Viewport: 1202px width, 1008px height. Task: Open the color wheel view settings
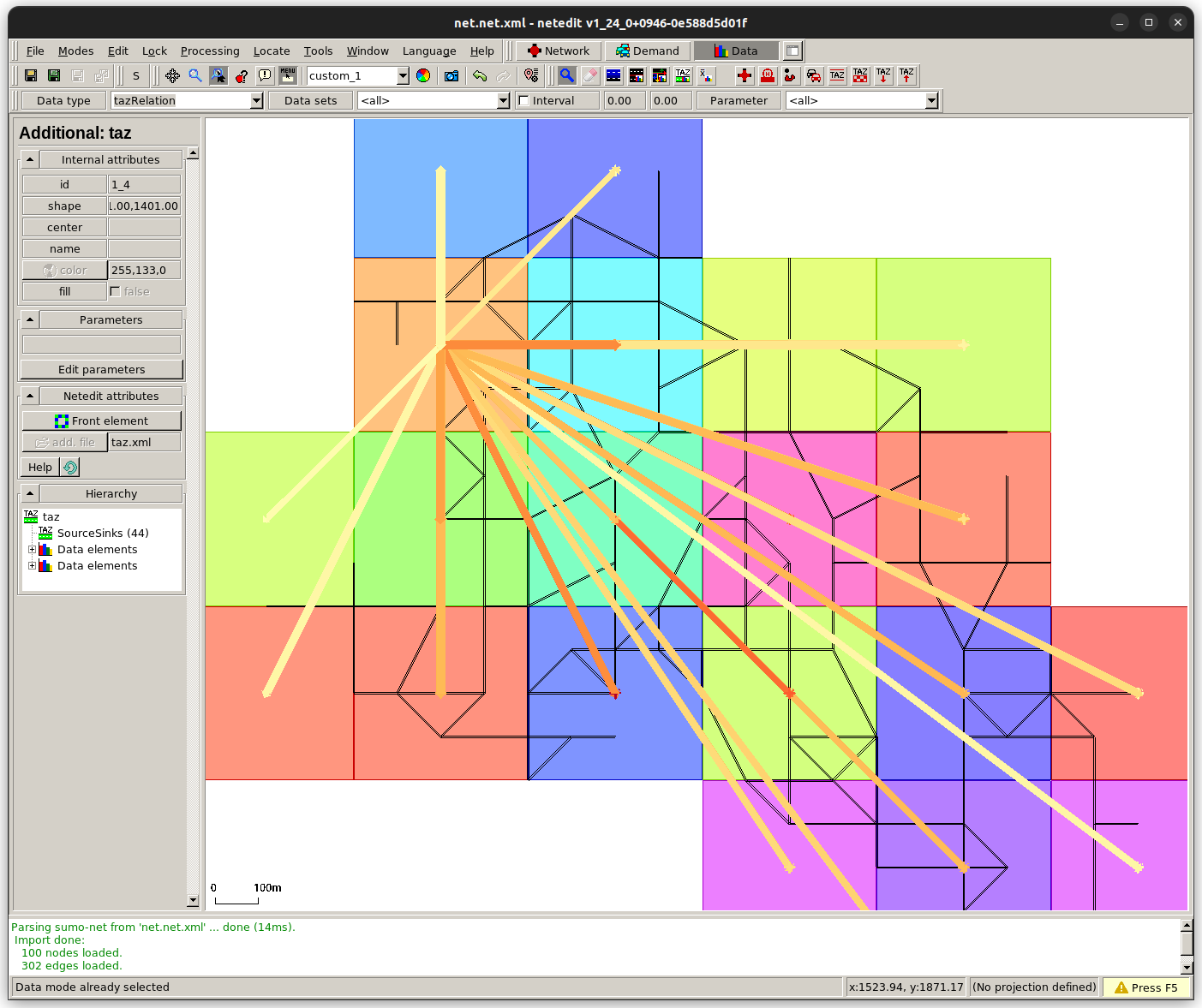423,75
